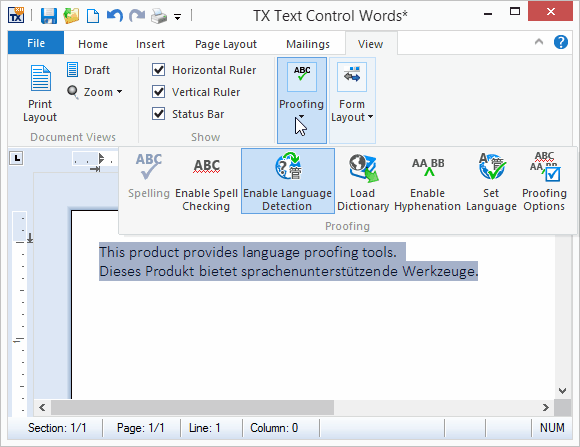Create a new blank document icon
The width and height of the screenshot is (580, 447).
tap(93, 16)
